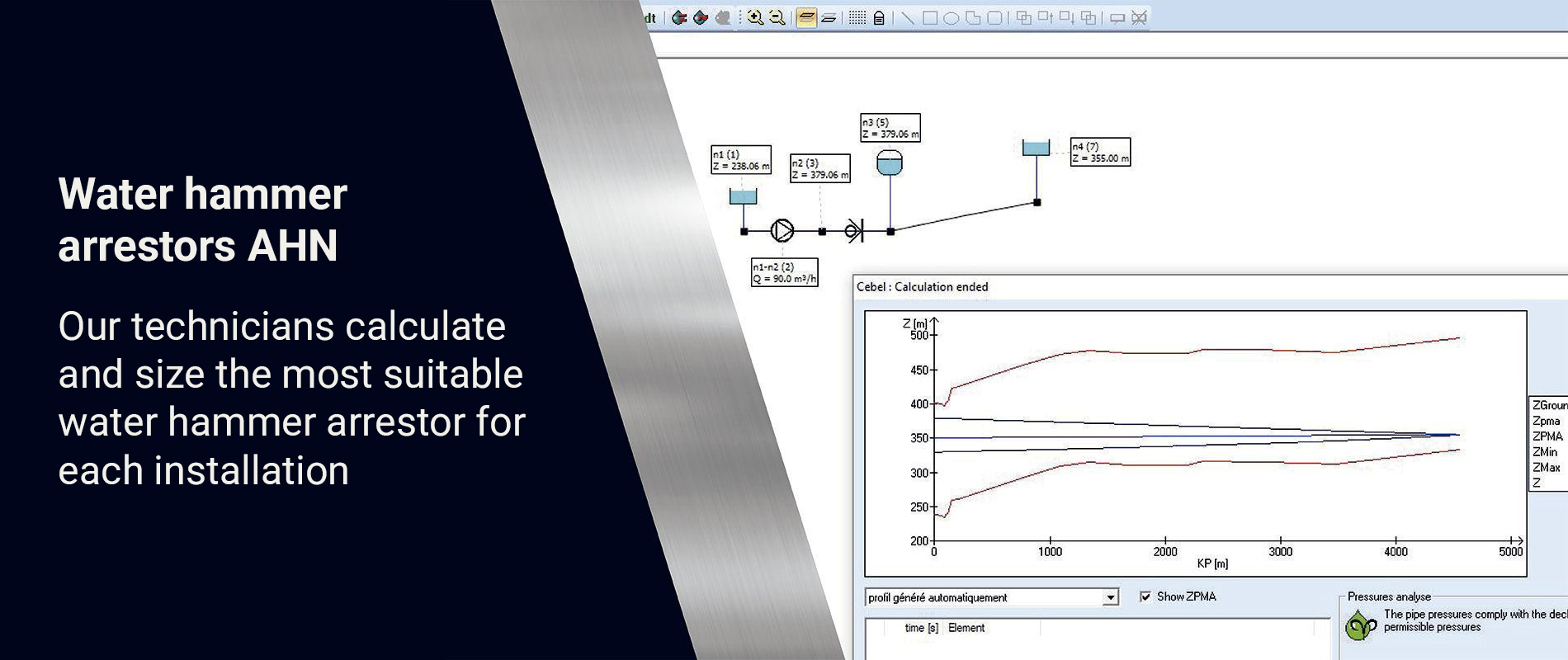1568x660 pixels.
Task: Select the rectangle shape tool
Action: (x=930, y=17)
